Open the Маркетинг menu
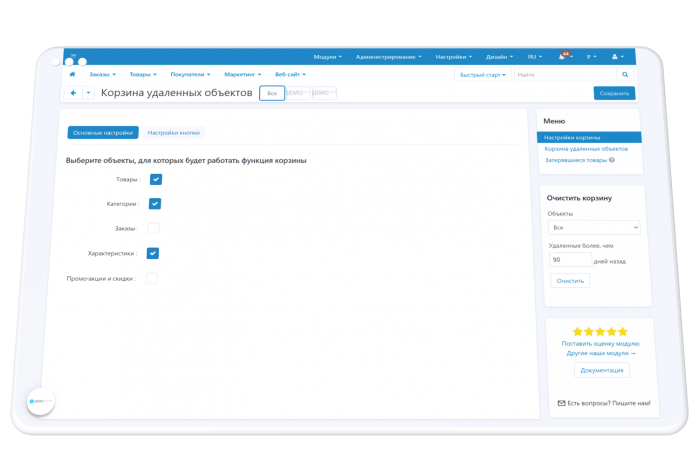Screen dimensions: 700x466 pos(242,74)
